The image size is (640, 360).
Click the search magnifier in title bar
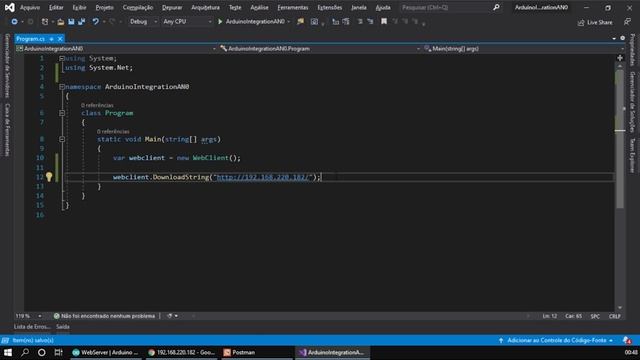496,7
